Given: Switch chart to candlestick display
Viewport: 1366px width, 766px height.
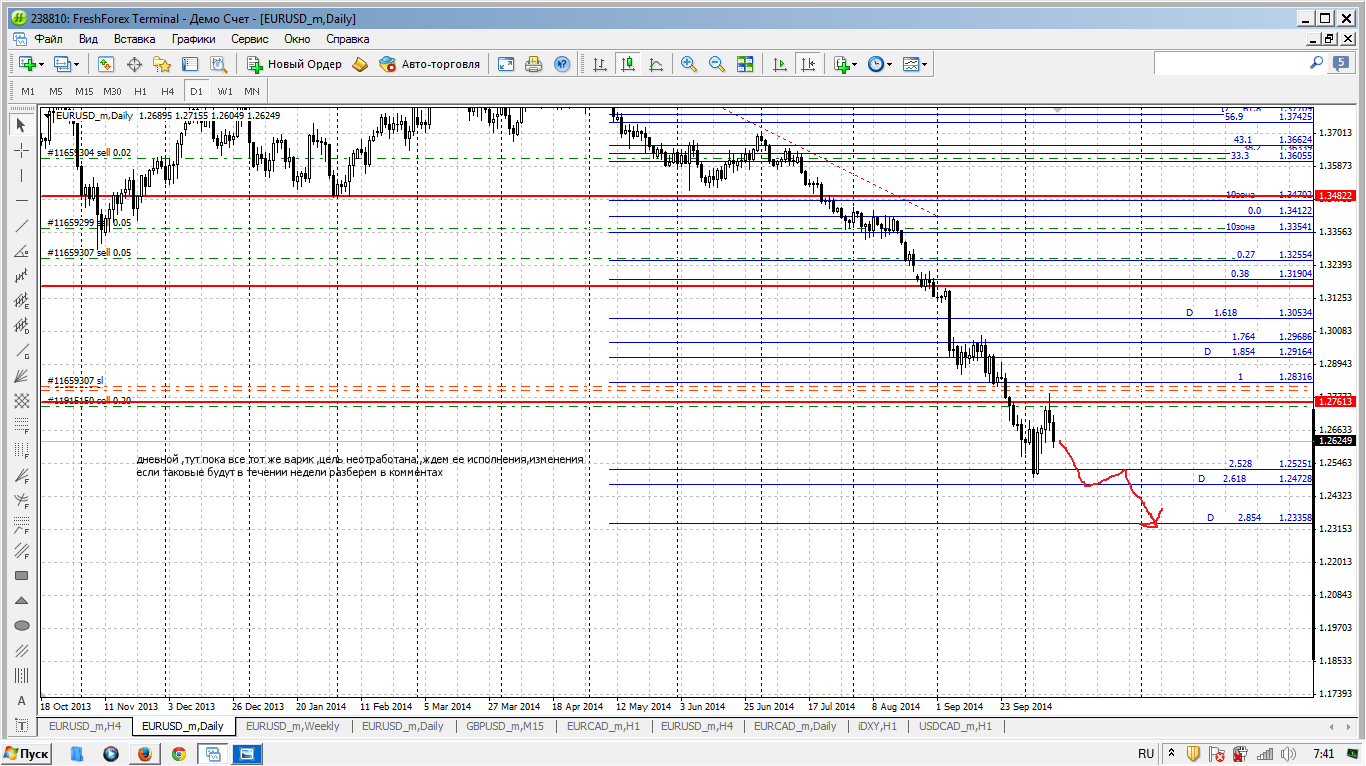Looking at the screenshot, I should pyautogui.click(x=628, y=64).
